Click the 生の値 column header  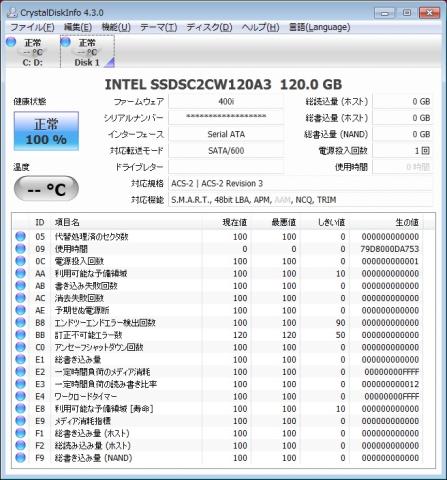386,222
